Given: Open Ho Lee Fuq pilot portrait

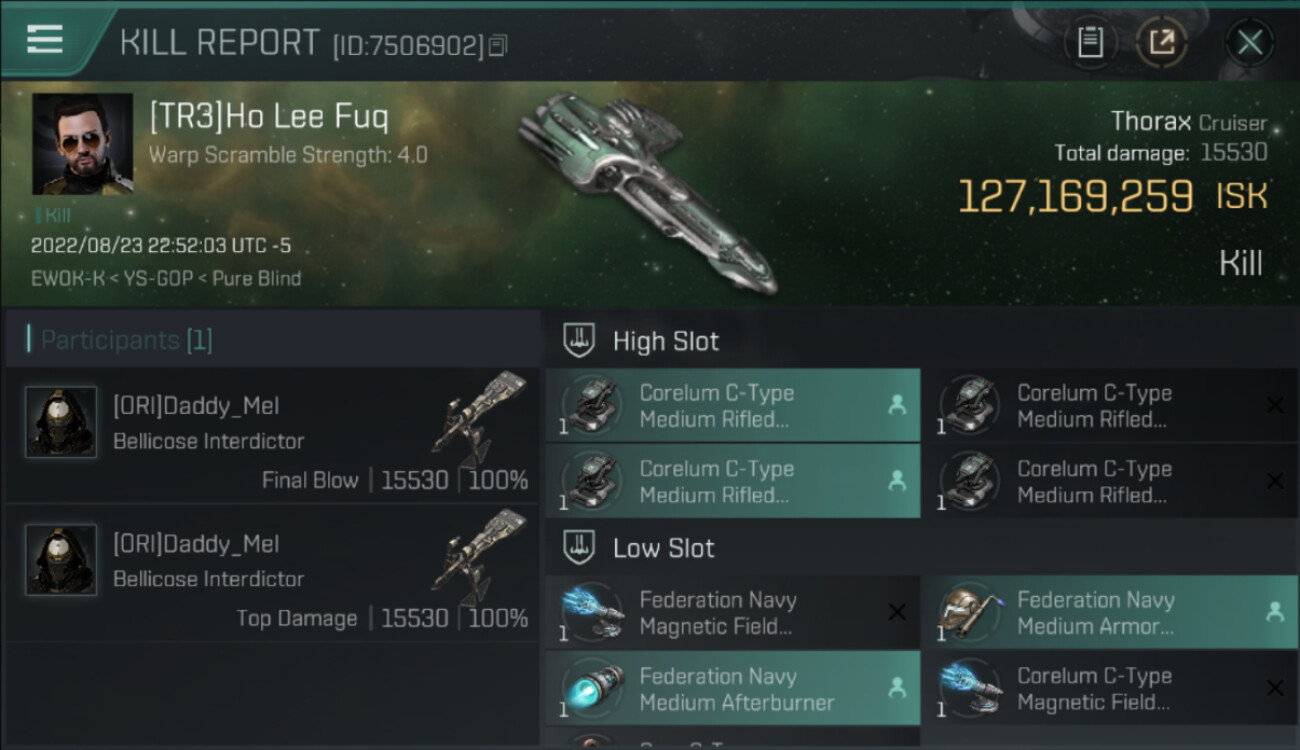Looking at the screenshot, I should [x=82, y=144].
